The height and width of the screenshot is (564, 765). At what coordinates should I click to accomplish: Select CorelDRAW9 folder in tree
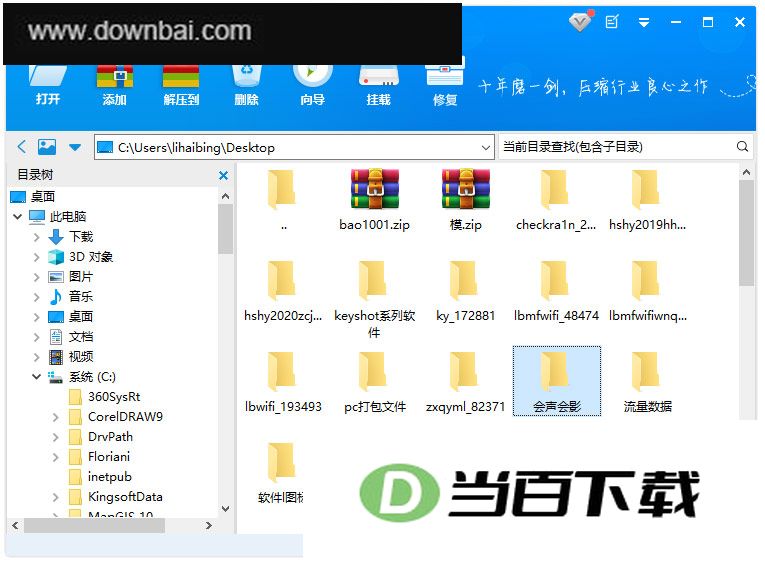[x=116, y=417]
